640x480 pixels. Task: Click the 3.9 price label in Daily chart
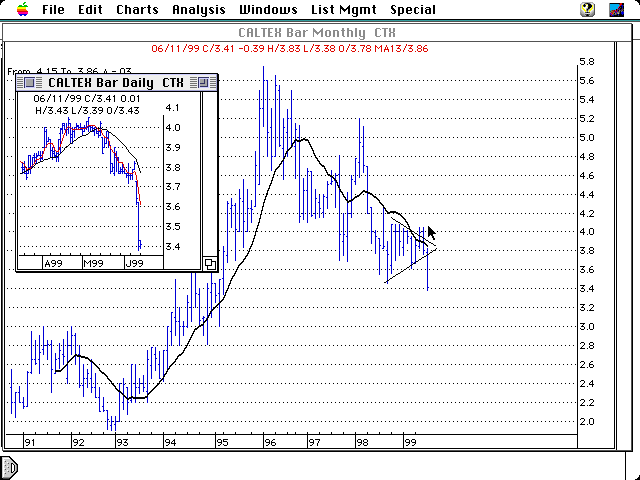pyautogui.click(x=172, y=147)
